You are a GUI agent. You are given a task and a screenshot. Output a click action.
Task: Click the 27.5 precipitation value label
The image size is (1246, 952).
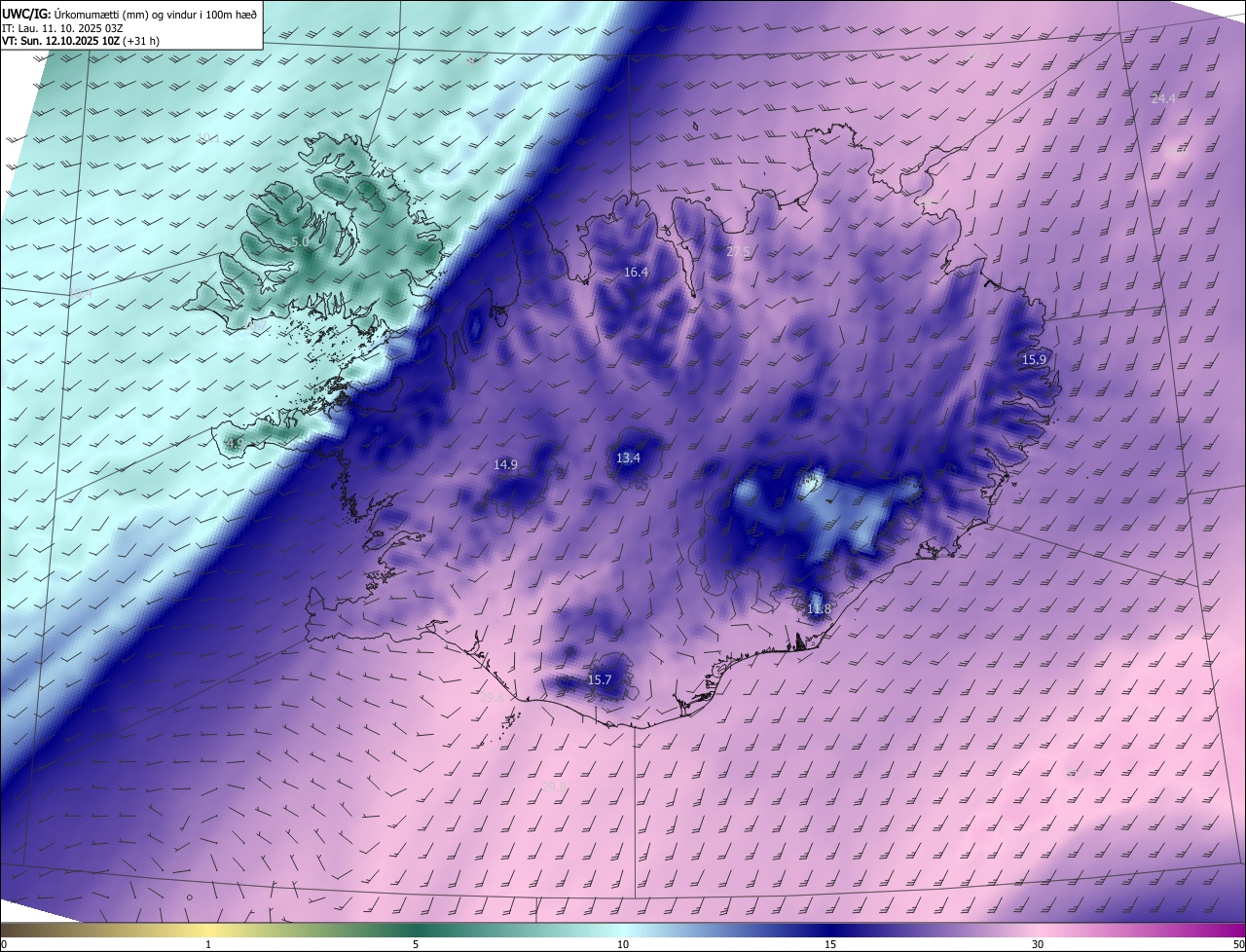[x=739, y=252]
